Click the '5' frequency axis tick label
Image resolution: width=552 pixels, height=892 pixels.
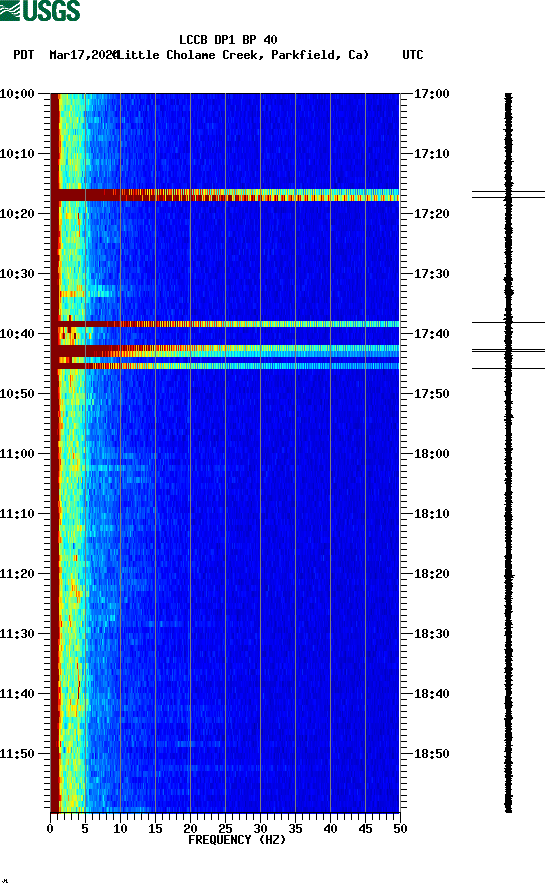[x=85, y=829]
